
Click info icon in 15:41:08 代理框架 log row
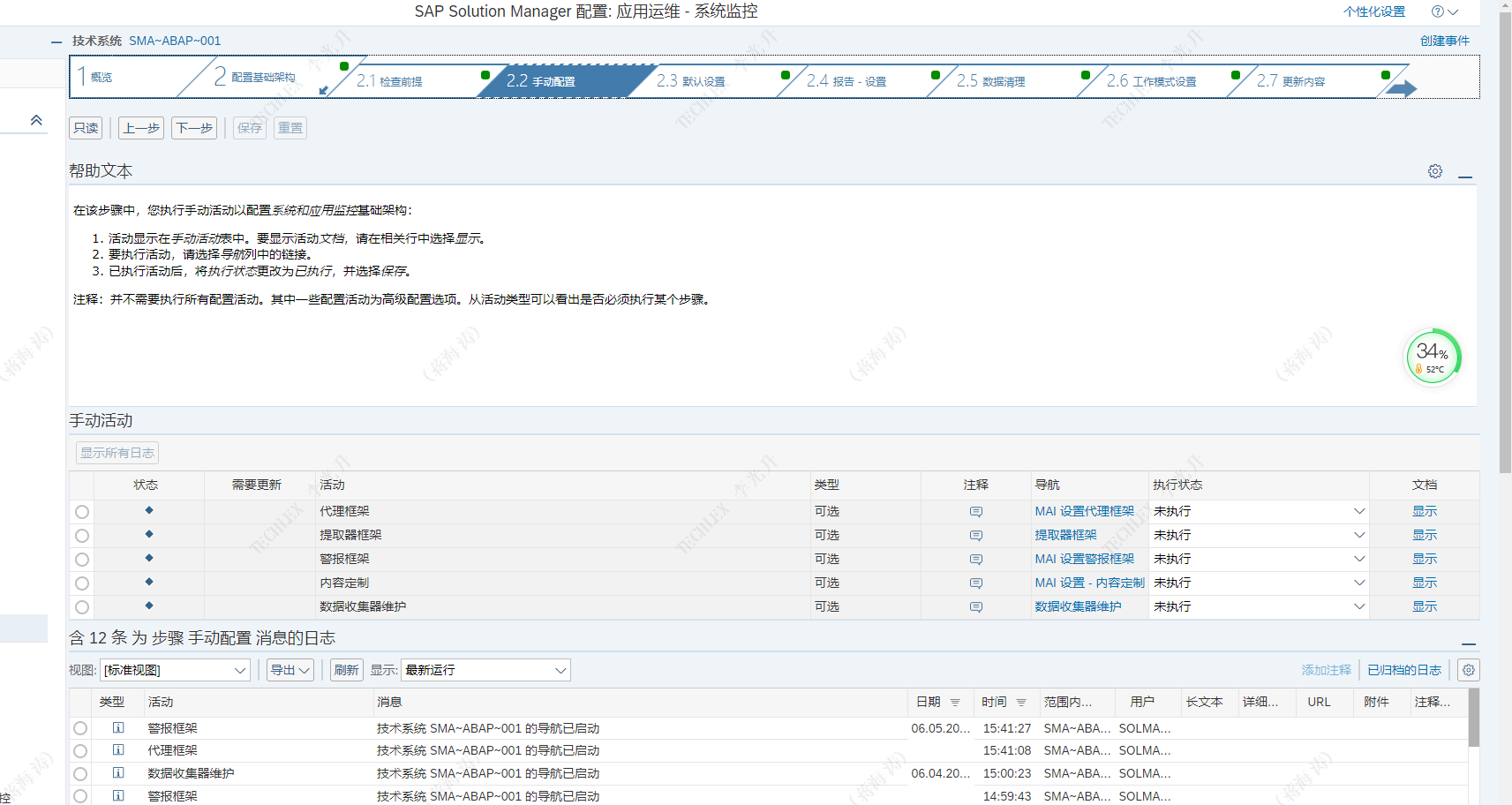click(x=118, y=749)
